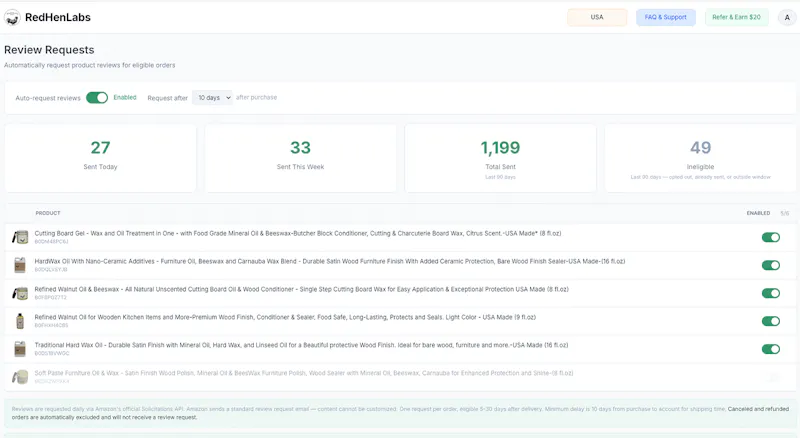Switch off Traditional Hard Wax Oil toggle
The width and height of the screenshot is (800, 438).
pos(770,349)
